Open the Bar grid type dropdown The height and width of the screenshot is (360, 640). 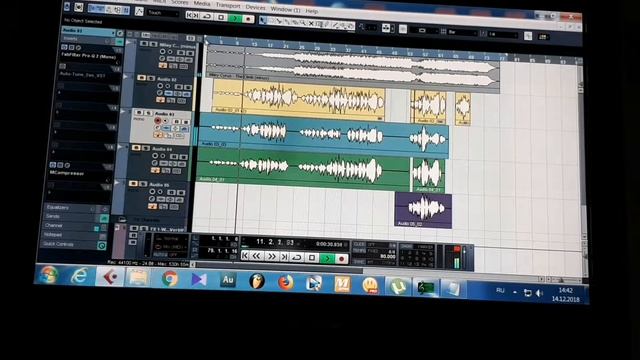coord(462,32)
